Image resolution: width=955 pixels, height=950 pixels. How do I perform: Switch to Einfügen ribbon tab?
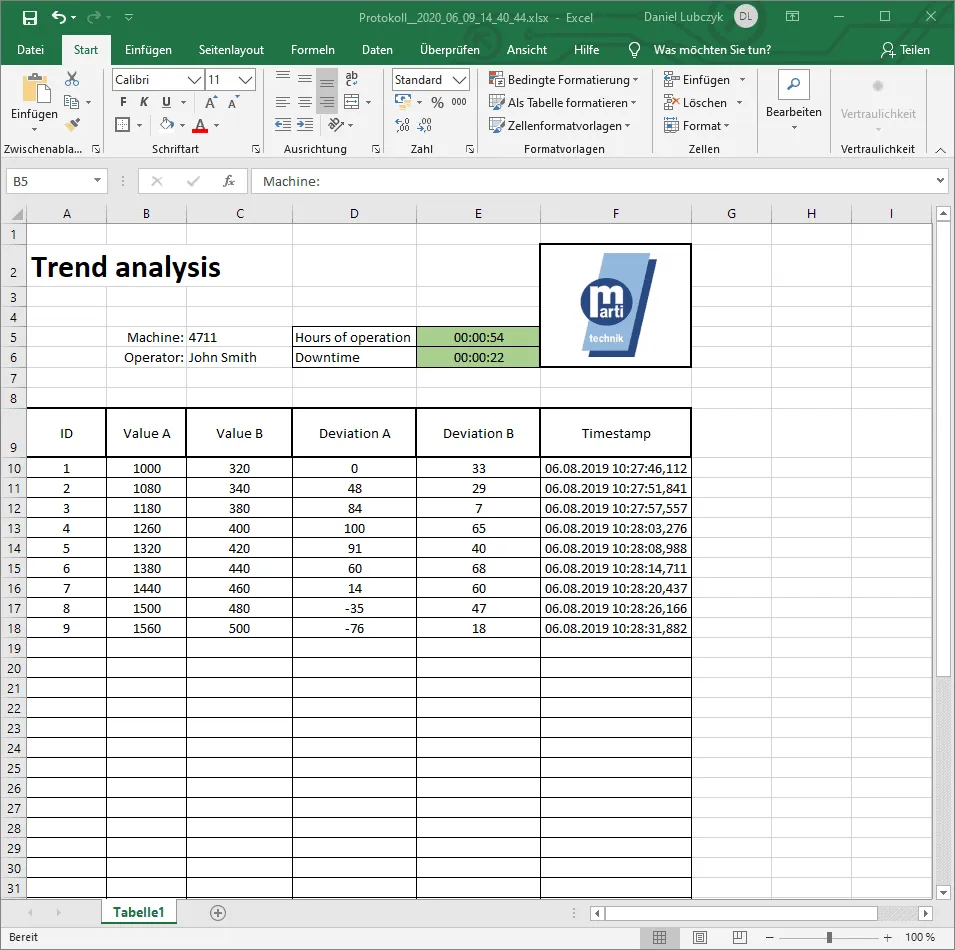[x=148, y=50]
